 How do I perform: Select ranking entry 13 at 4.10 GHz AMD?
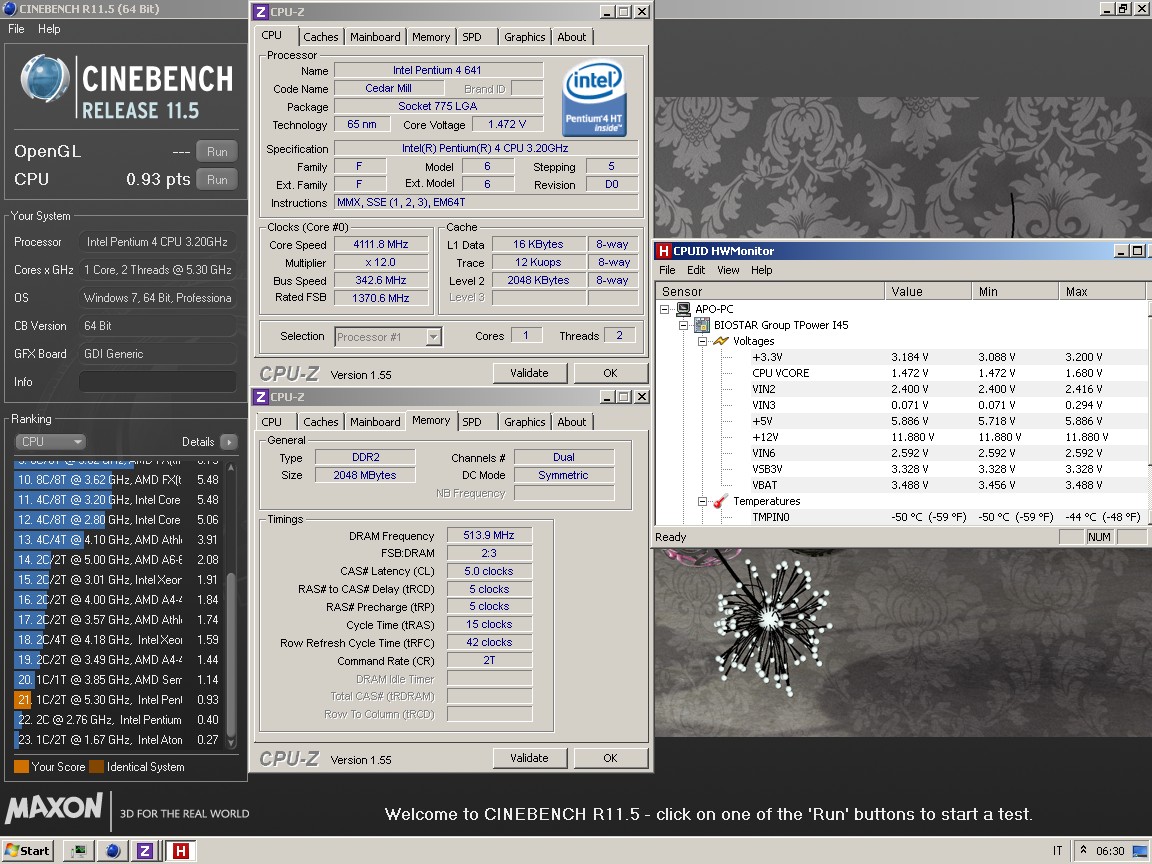[x=118, y=539]
